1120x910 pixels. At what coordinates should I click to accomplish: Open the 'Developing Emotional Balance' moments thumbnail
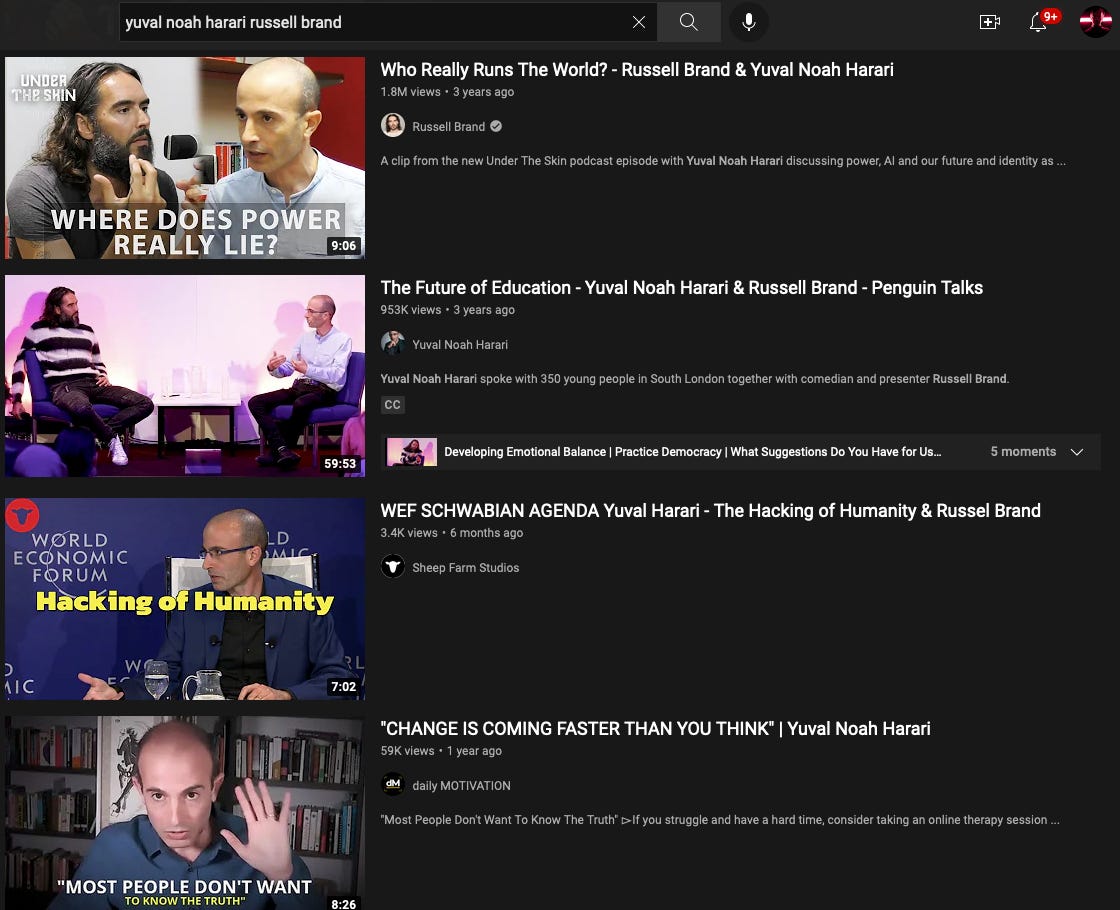411,452
